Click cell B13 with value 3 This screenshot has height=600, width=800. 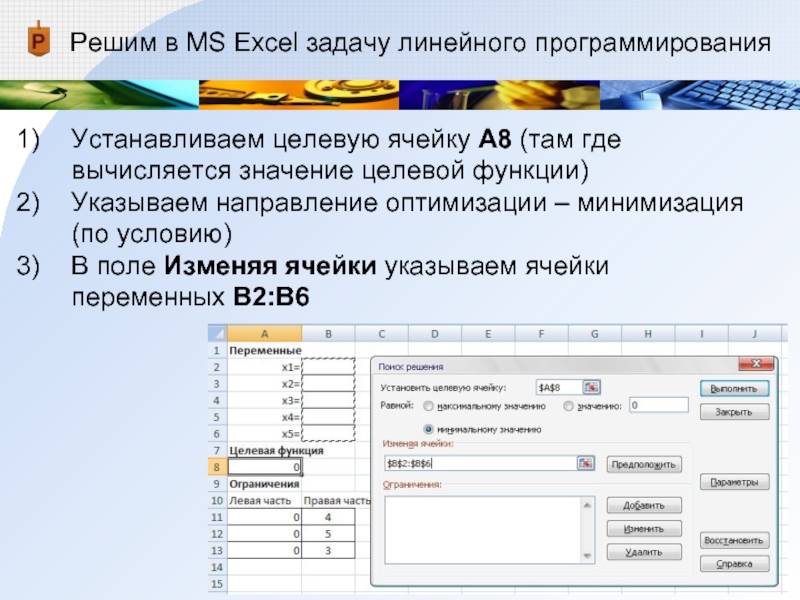tap(329, 551)
